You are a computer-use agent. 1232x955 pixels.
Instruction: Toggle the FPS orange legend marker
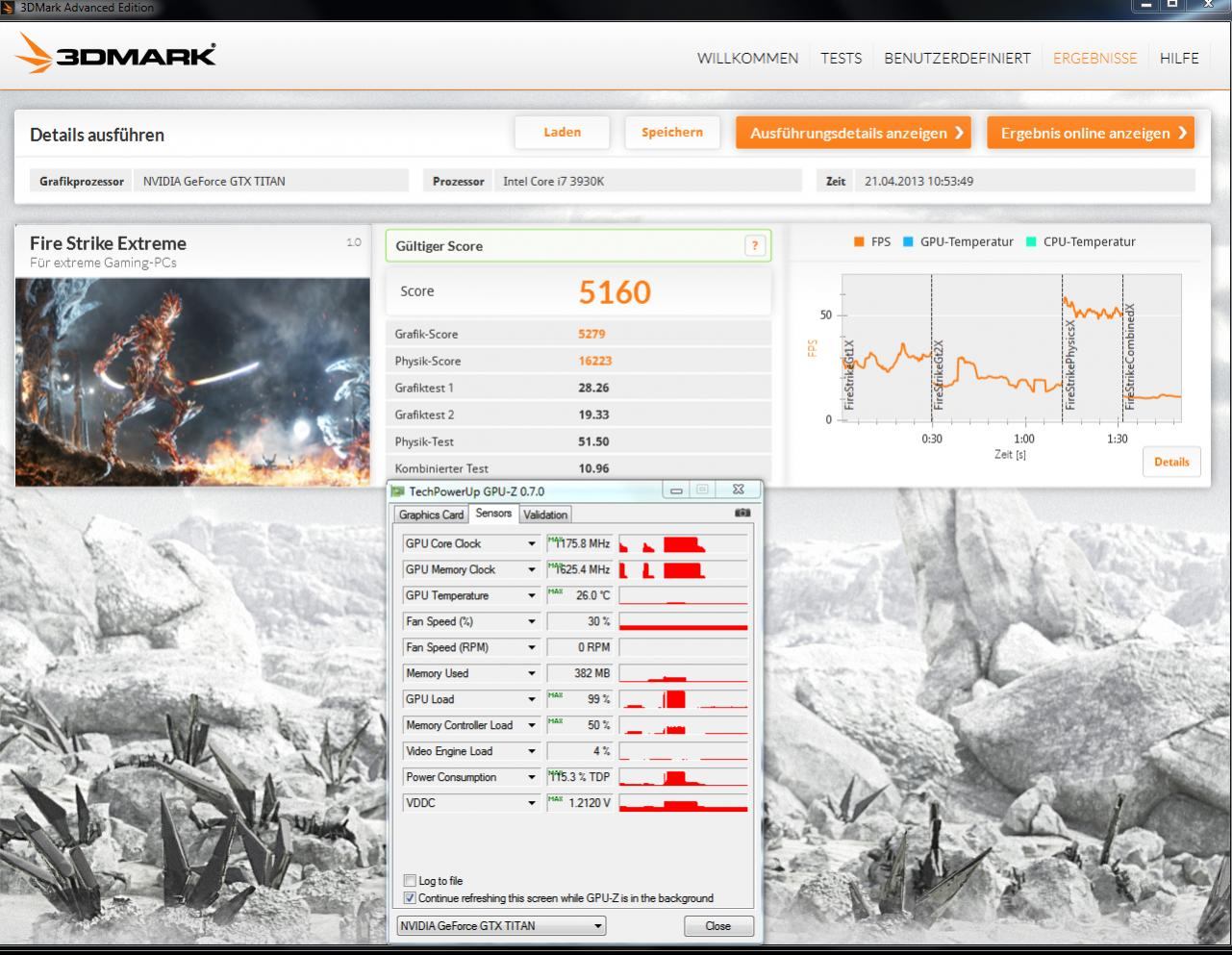pyautogui.click(x=859, y=242)
